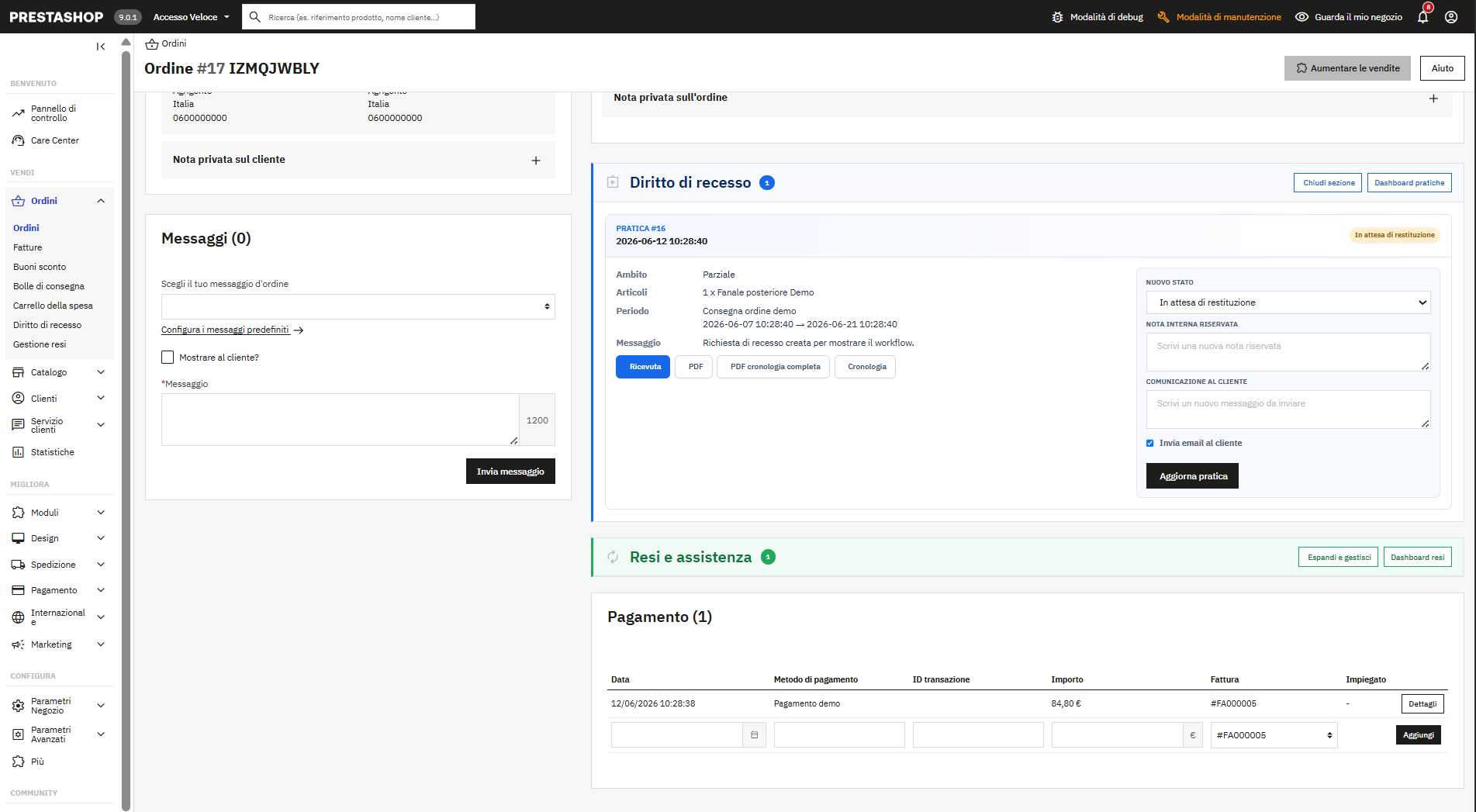Click the Più puzzle icon
Viewport: 1476px width, 812px height.
(x=19, y=762)
